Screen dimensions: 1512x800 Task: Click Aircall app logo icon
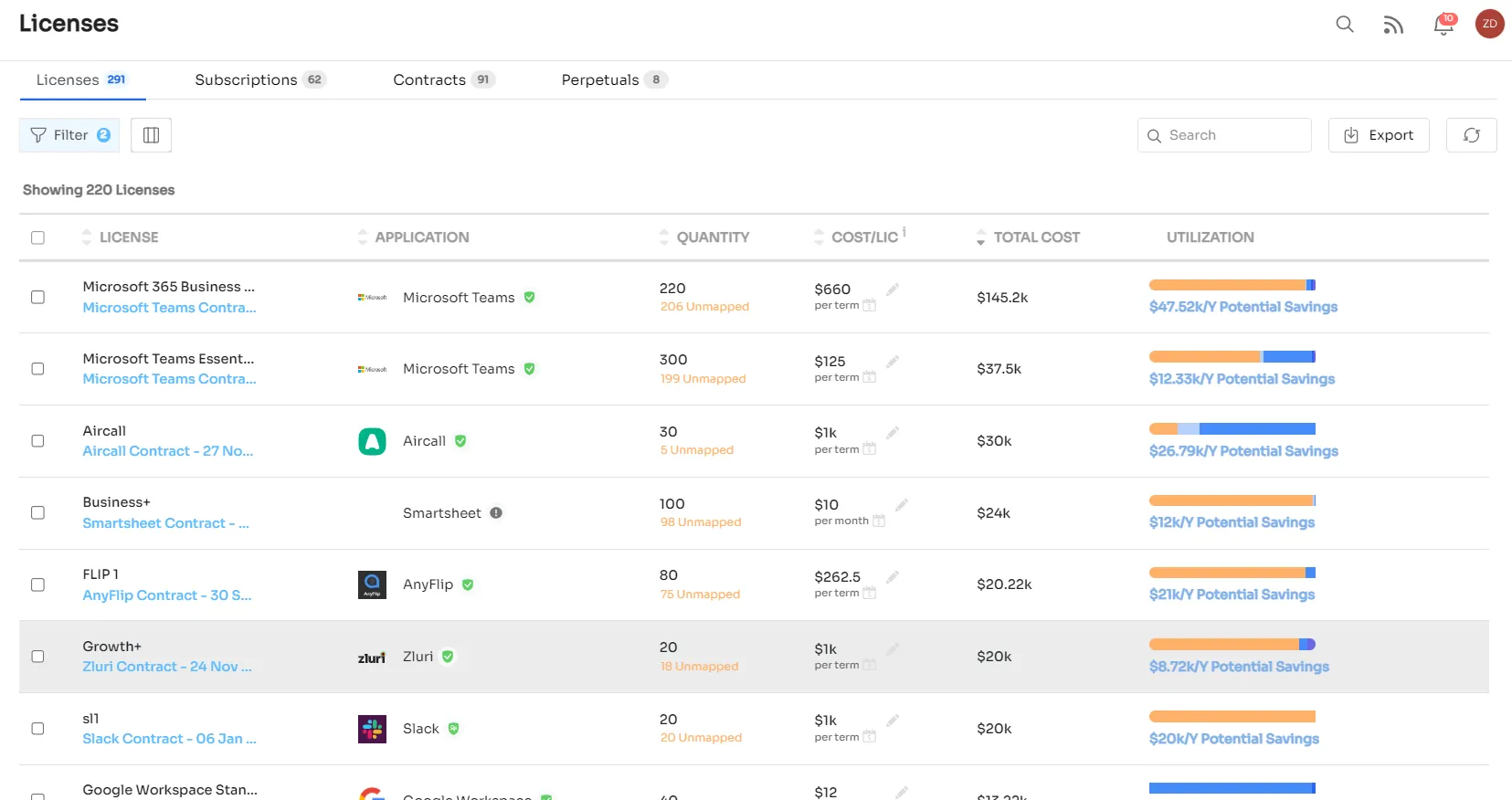coord(372,441)
